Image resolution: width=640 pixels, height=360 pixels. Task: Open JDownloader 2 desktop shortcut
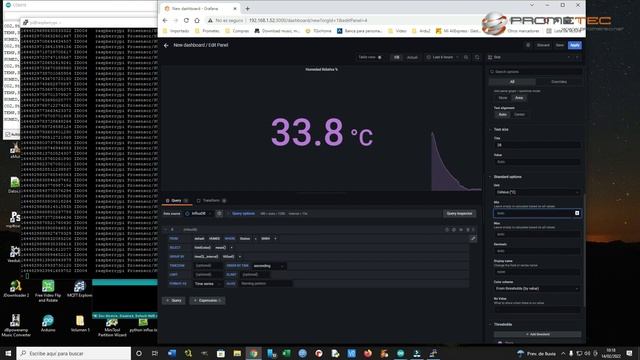point(16,289)
